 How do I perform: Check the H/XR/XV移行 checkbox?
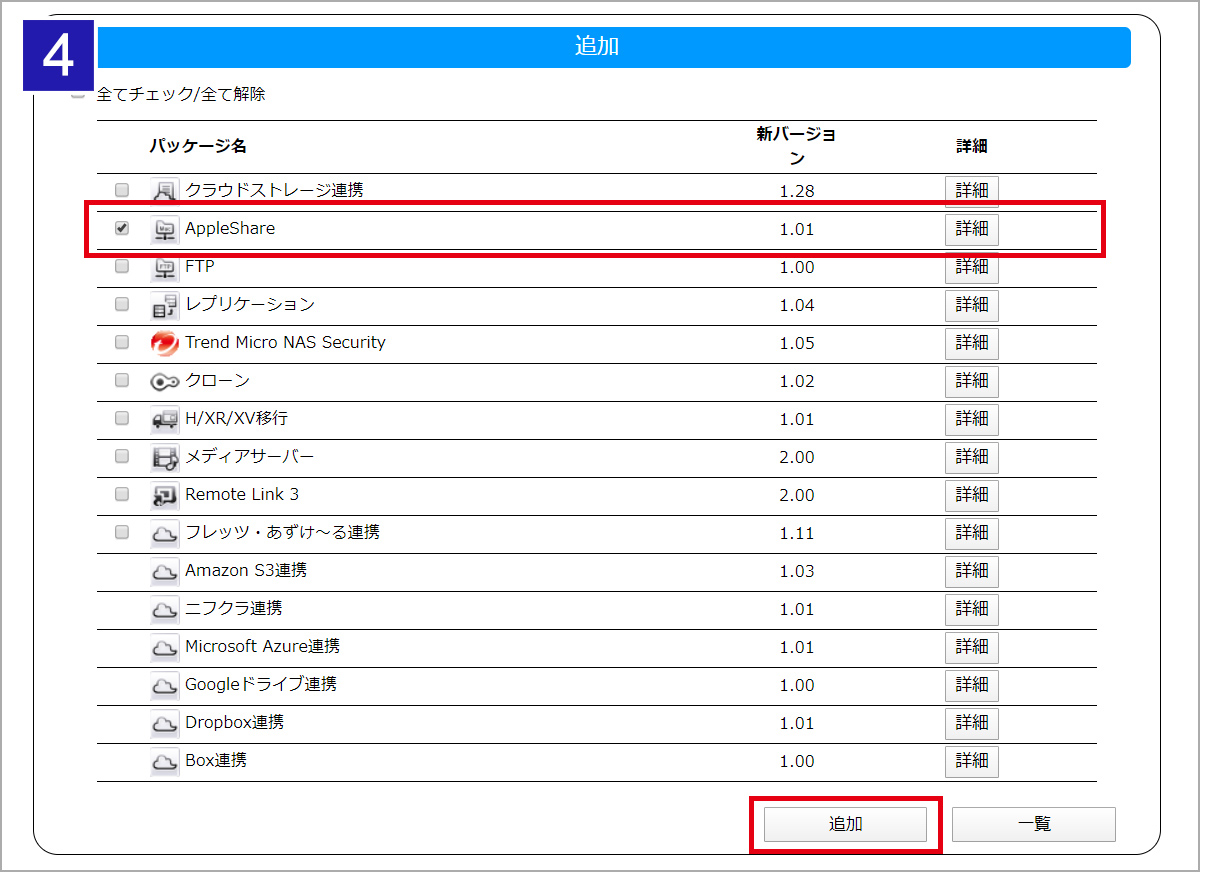click(x=122, y=418)
